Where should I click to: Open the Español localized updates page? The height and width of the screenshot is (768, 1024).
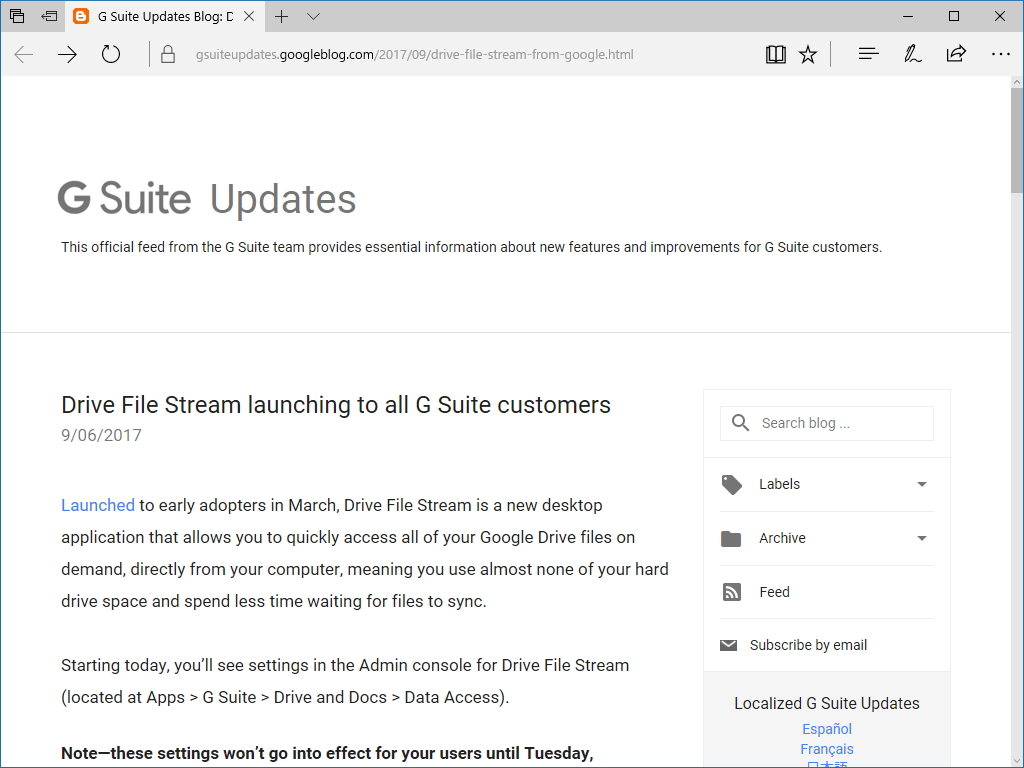point(826,729)
